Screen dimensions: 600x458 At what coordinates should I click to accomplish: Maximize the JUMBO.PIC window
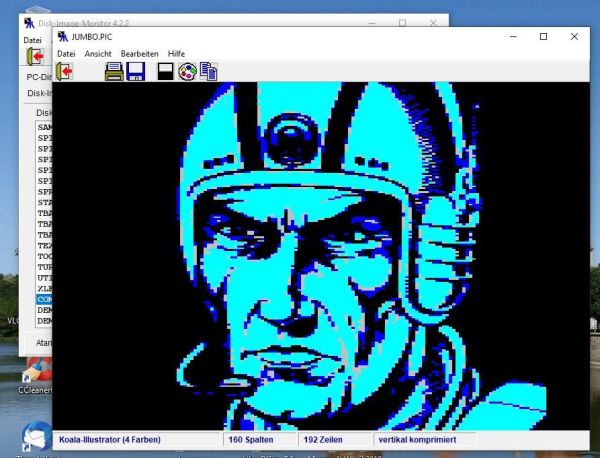(x=543, y=36)
